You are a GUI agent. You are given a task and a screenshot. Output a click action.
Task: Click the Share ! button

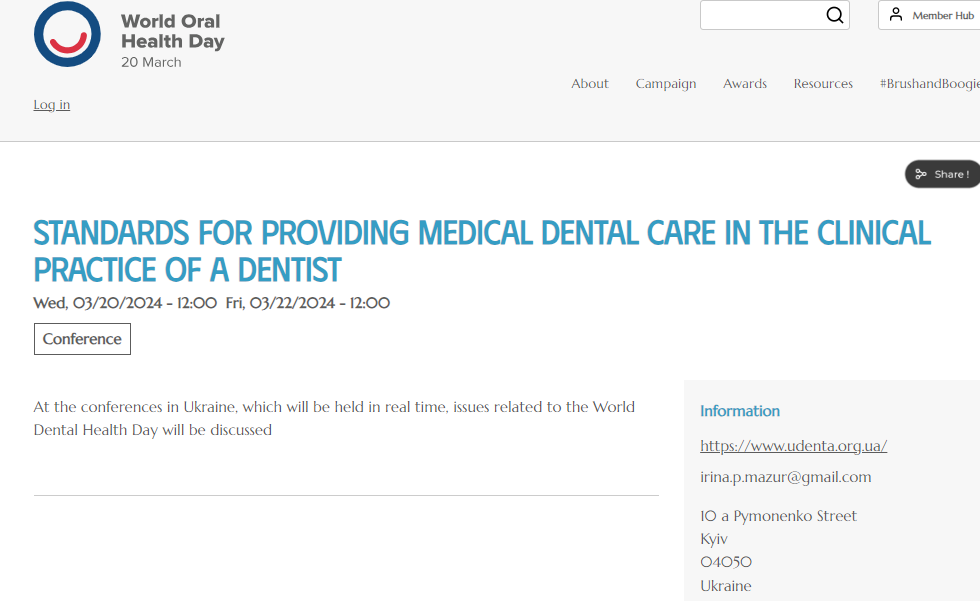(x=942, y=174)
